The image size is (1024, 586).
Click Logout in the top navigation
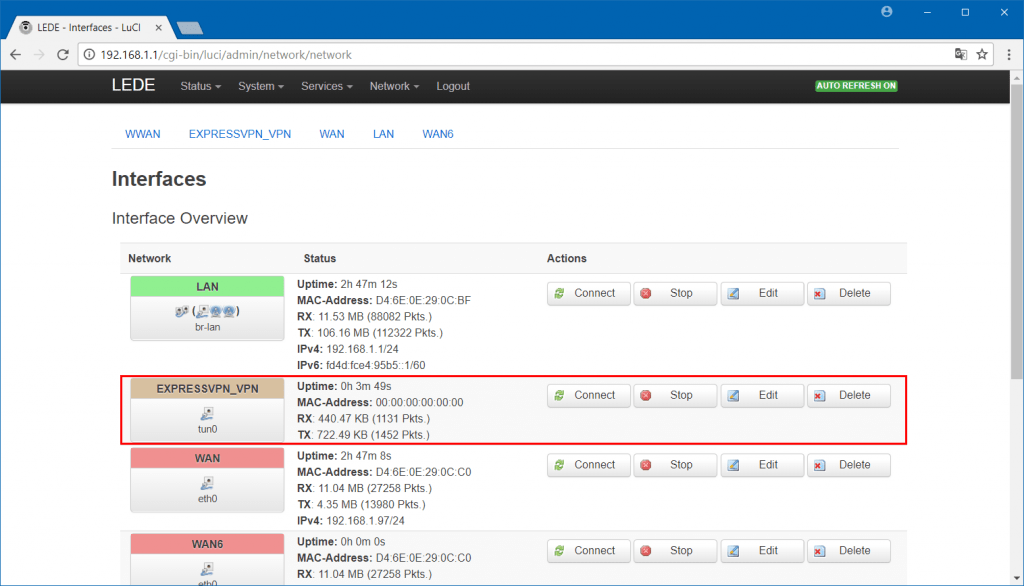(453, 86)
